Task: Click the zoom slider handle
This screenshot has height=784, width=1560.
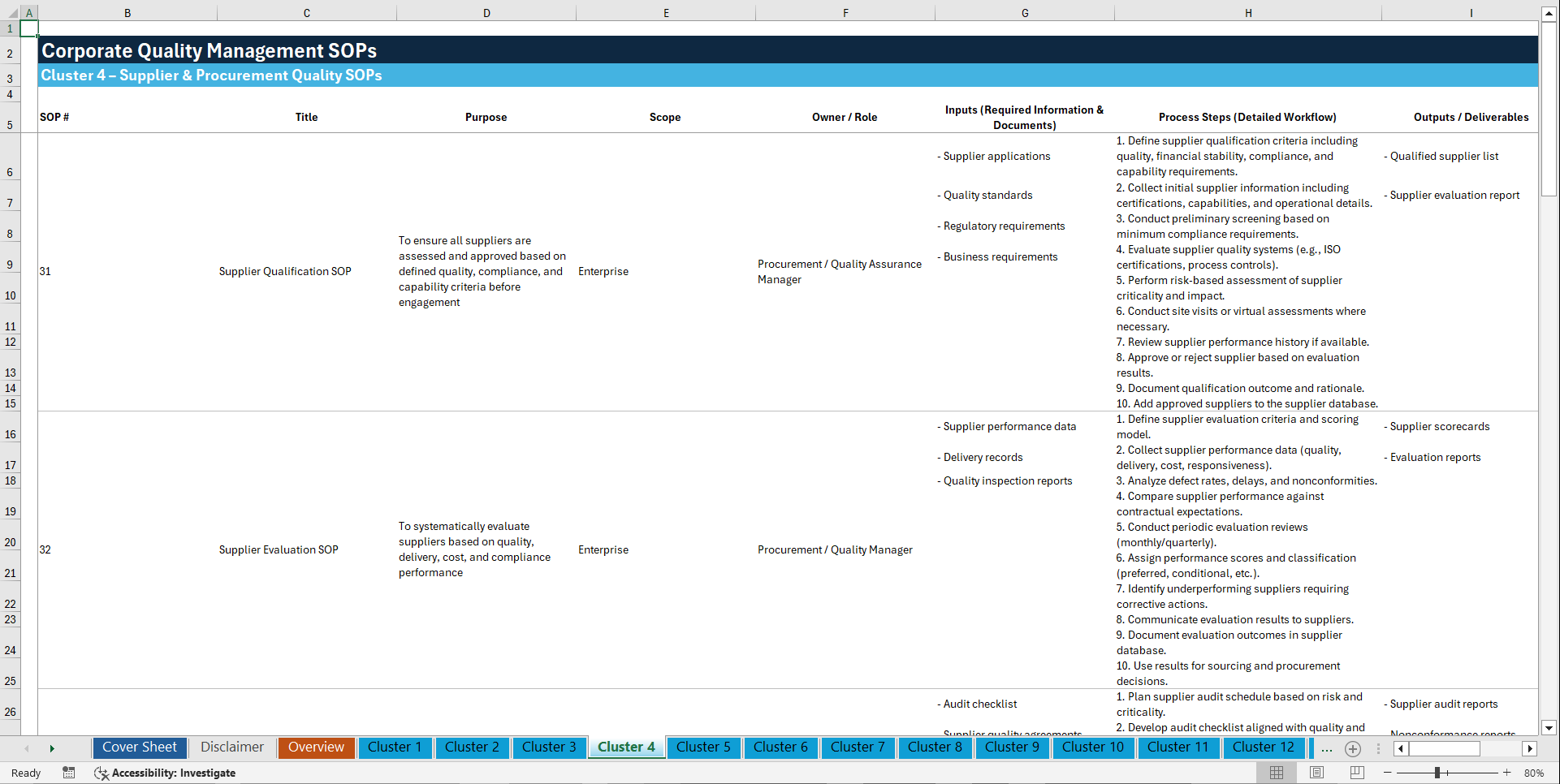Action: click(1437, 773)
